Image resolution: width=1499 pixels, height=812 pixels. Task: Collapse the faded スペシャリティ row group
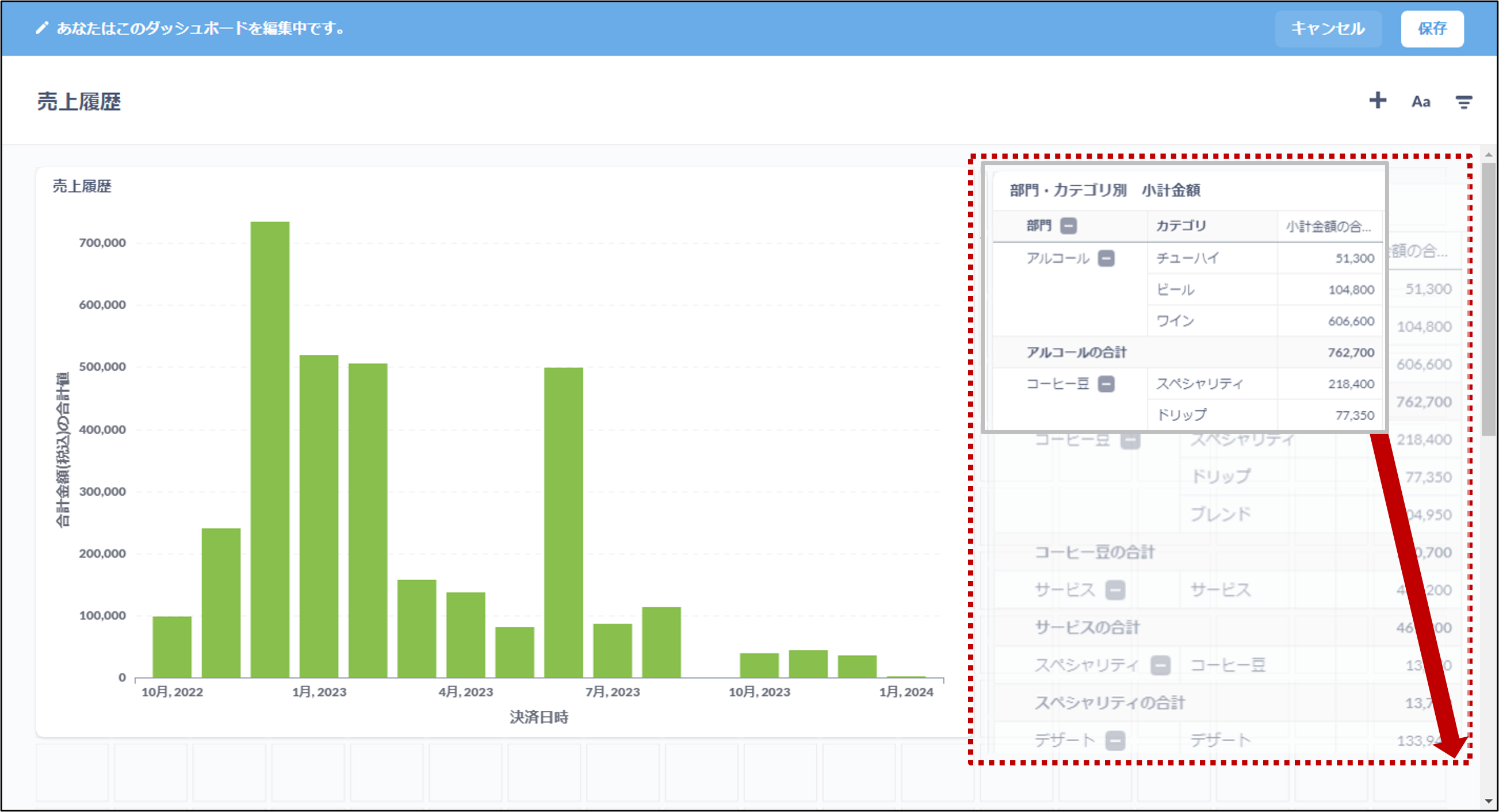1160,665
